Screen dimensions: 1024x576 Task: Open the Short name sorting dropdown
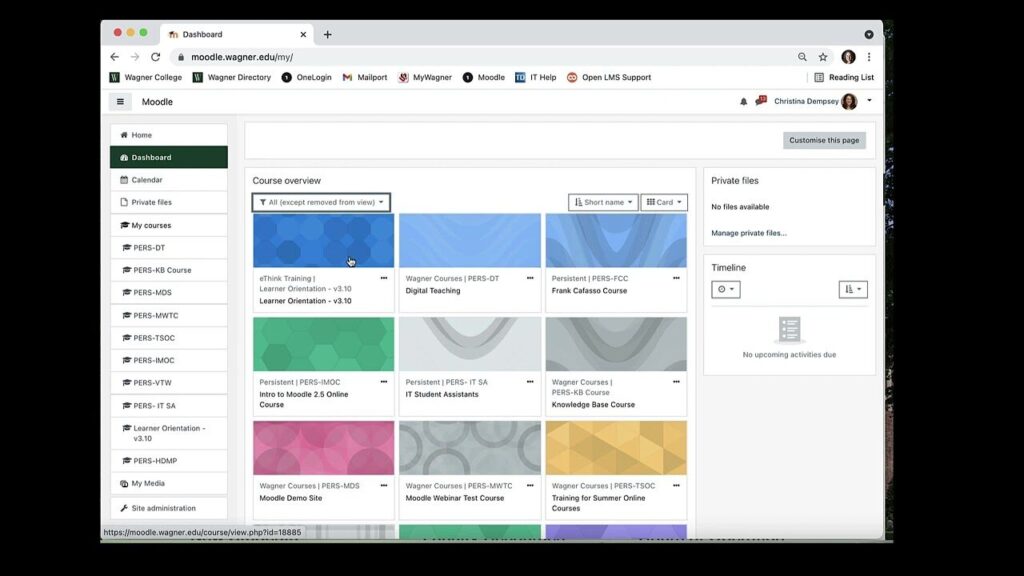click(x=602, y=201)
